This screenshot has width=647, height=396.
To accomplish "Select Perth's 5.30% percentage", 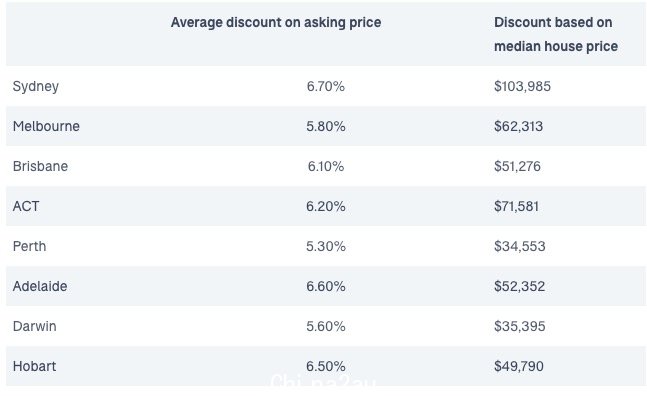I will pos(326,246).
